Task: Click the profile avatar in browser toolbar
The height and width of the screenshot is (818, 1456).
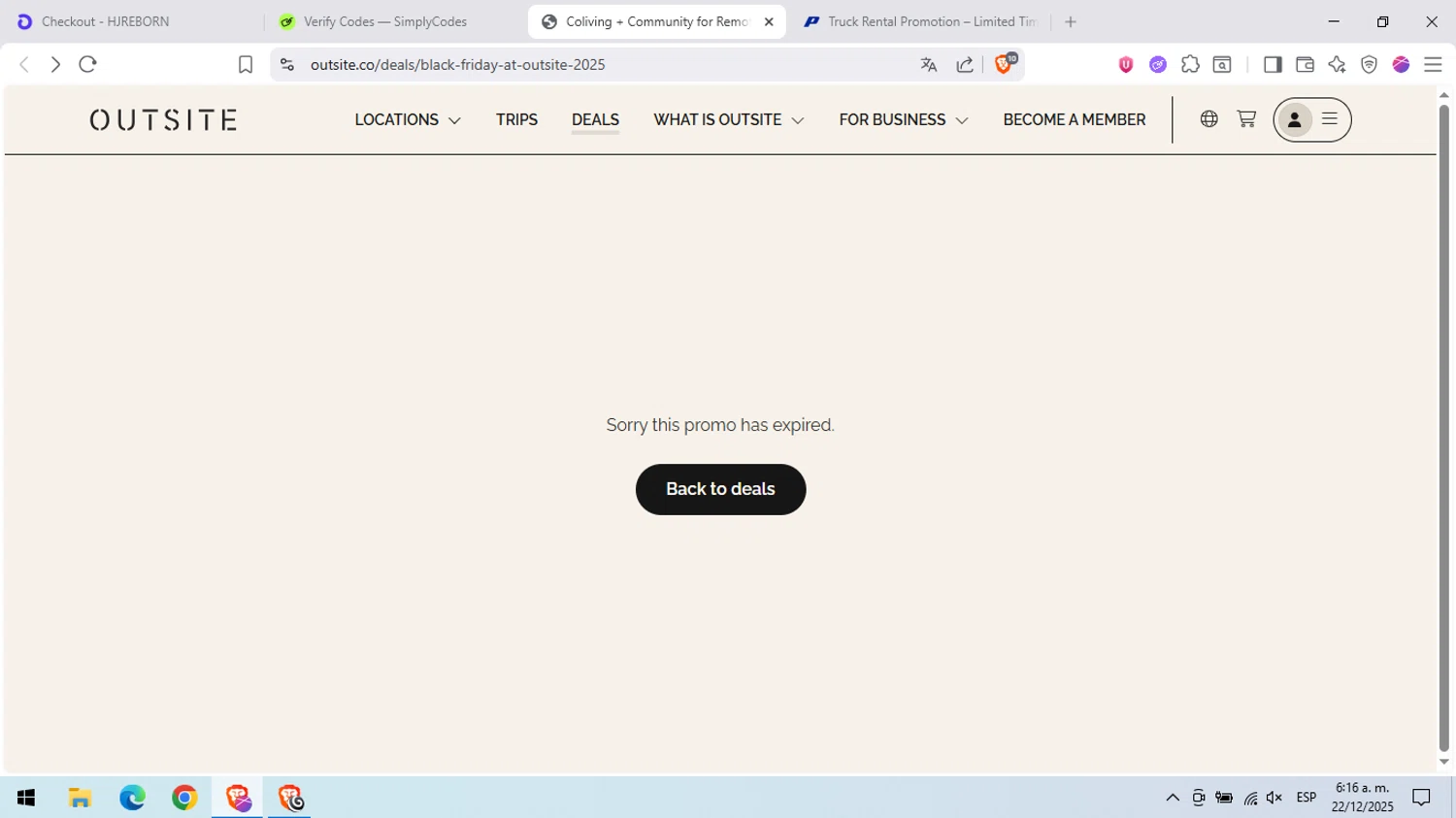Action: [1401, 64]
